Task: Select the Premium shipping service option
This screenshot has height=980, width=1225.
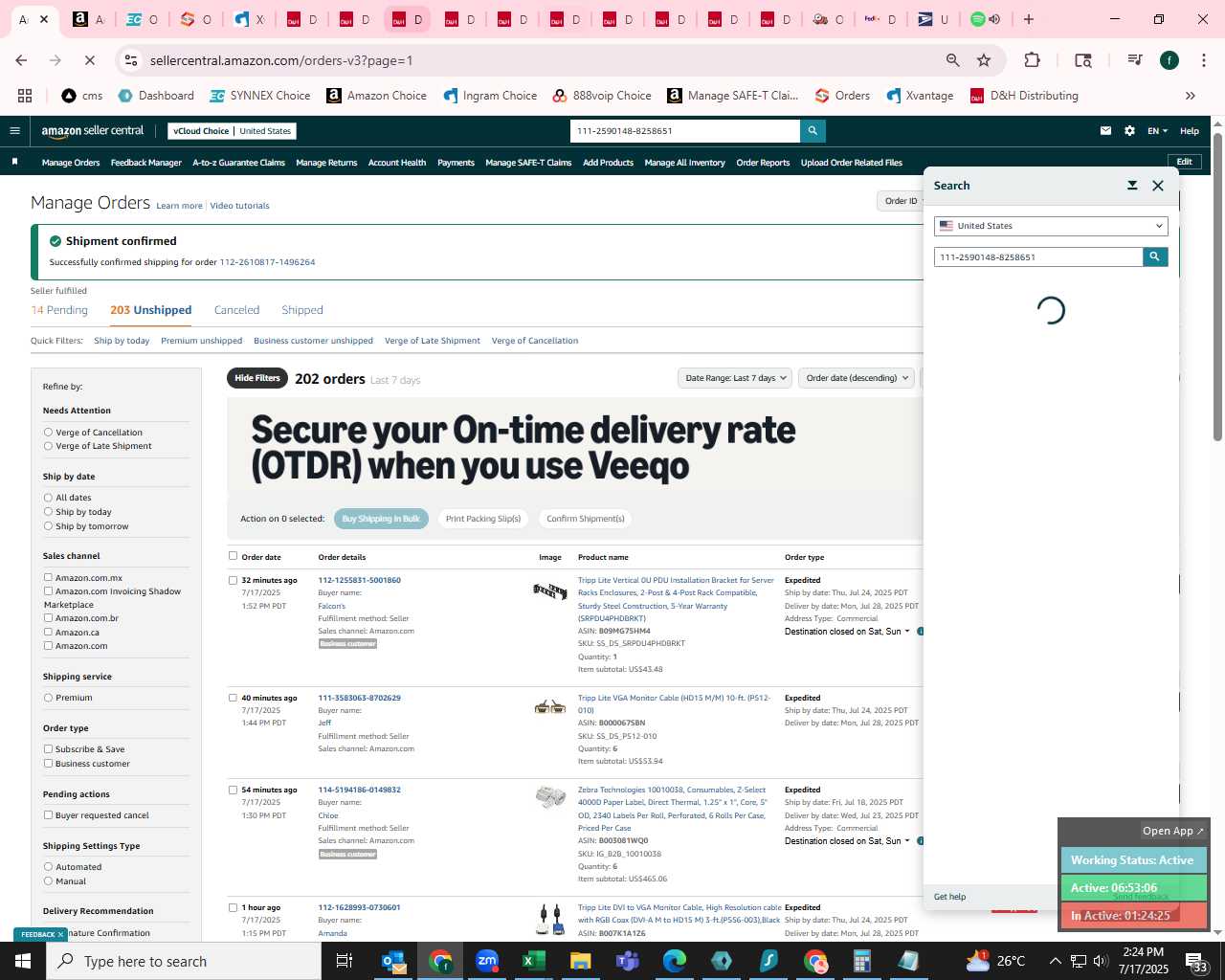Action: pos(48,698)
